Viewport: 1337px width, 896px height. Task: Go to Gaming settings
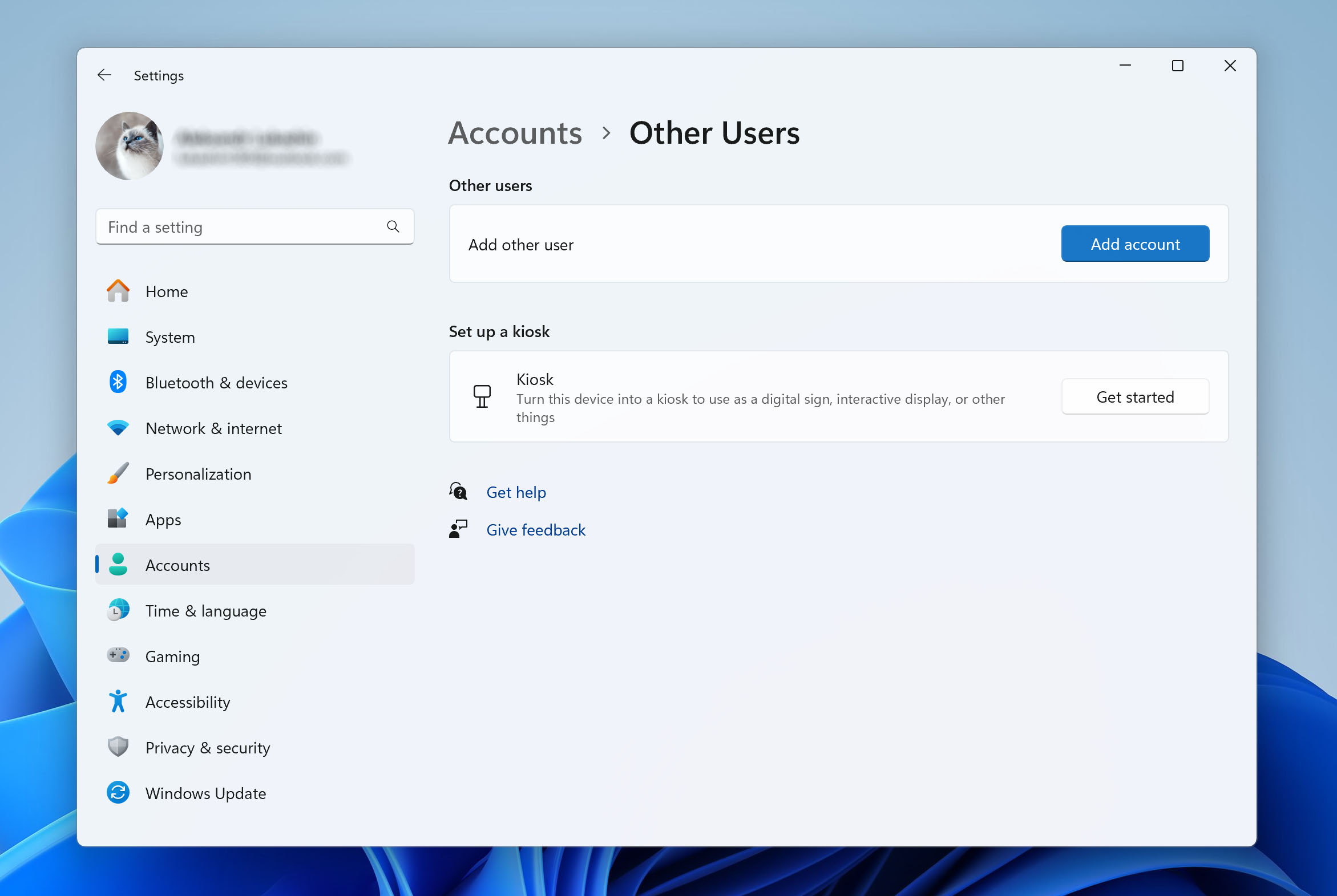click(255, 656)
